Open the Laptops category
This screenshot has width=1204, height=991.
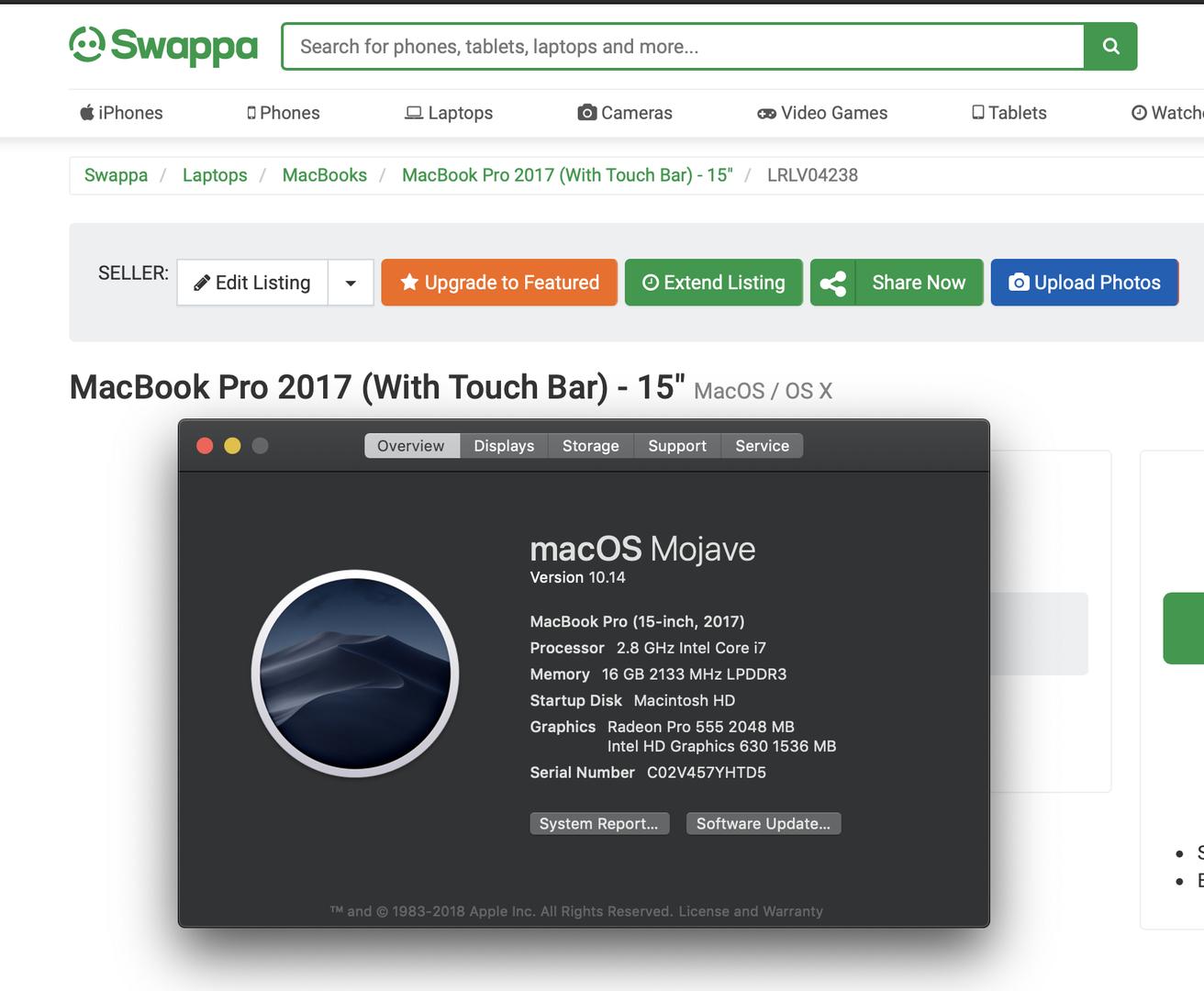449,113
